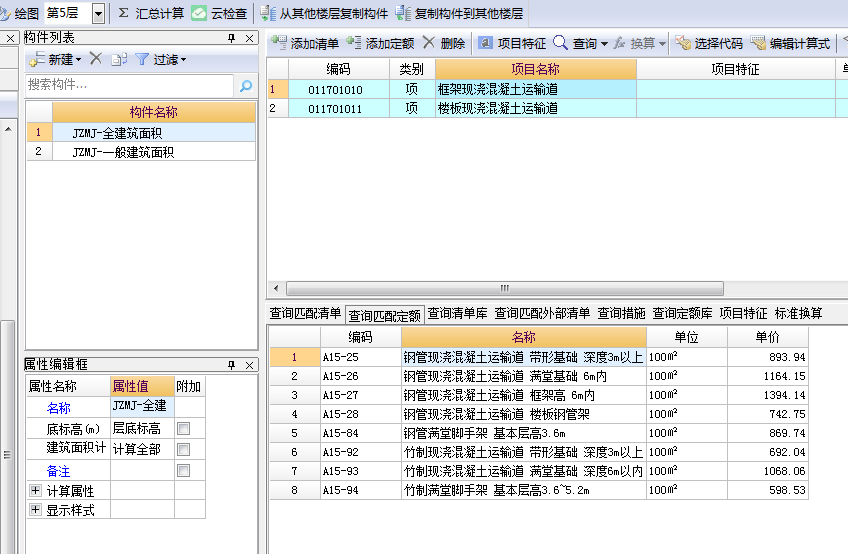Switch to 标准换算 tab
Image resolution: width=848 pixels, height=554 pixels.
798,313
